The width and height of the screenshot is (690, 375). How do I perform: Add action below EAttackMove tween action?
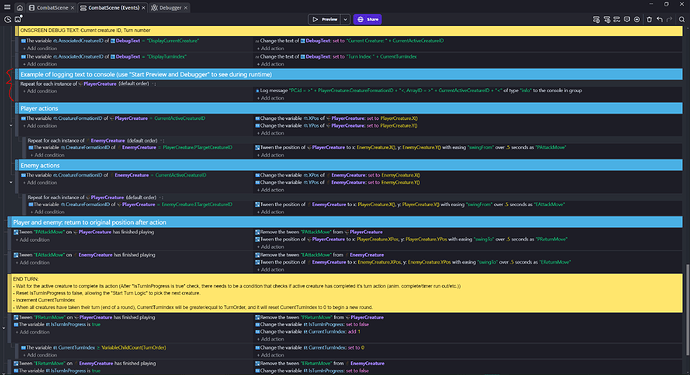click(x=271, y=212)
